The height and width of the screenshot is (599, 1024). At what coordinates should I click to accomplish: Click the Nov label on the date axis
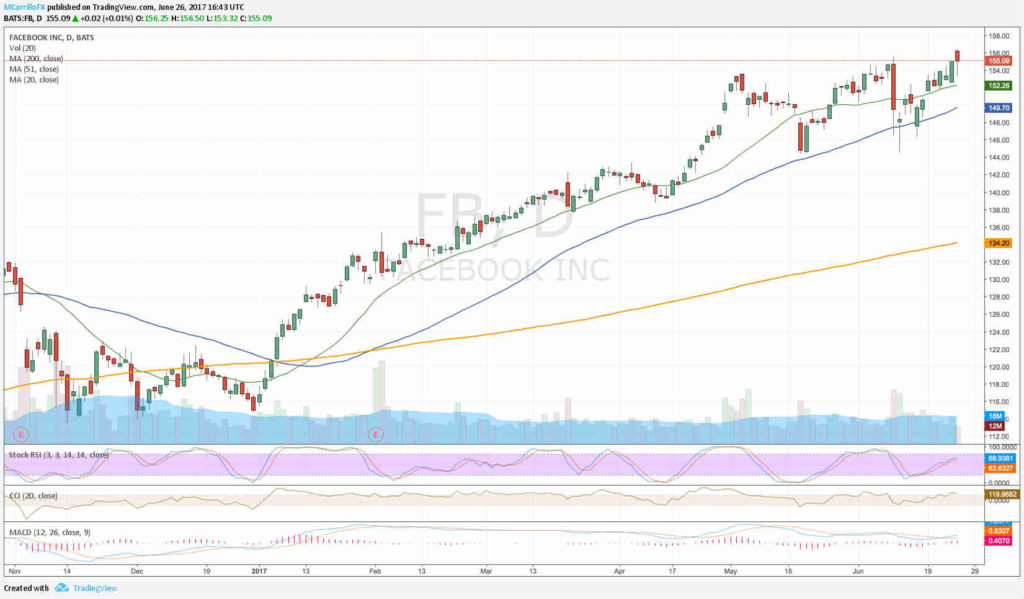[x=15, y=571]
